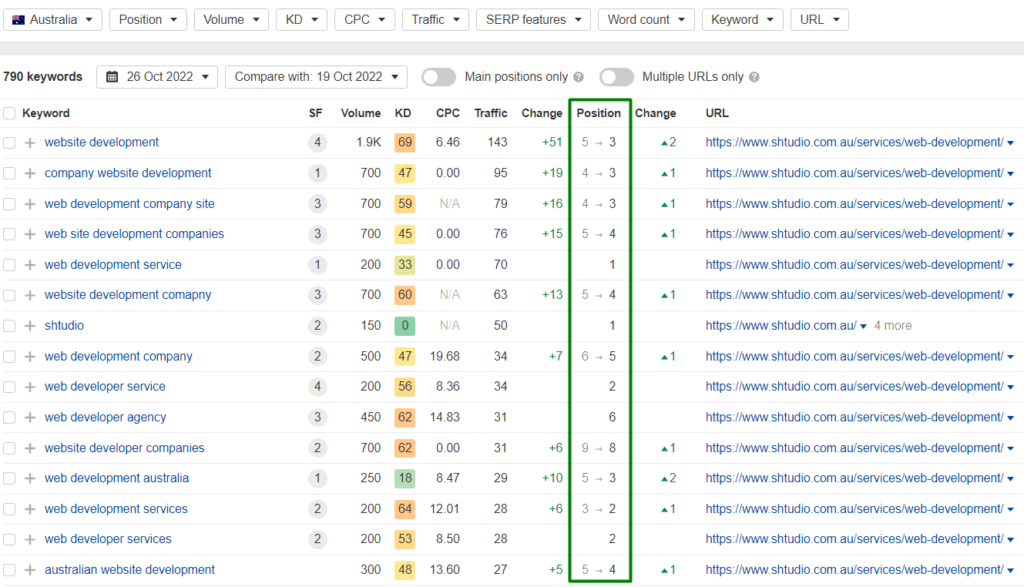Tick the 'shtudio' row checkbox
This screenshot has width=1024, height=587.
pos(9,325)
